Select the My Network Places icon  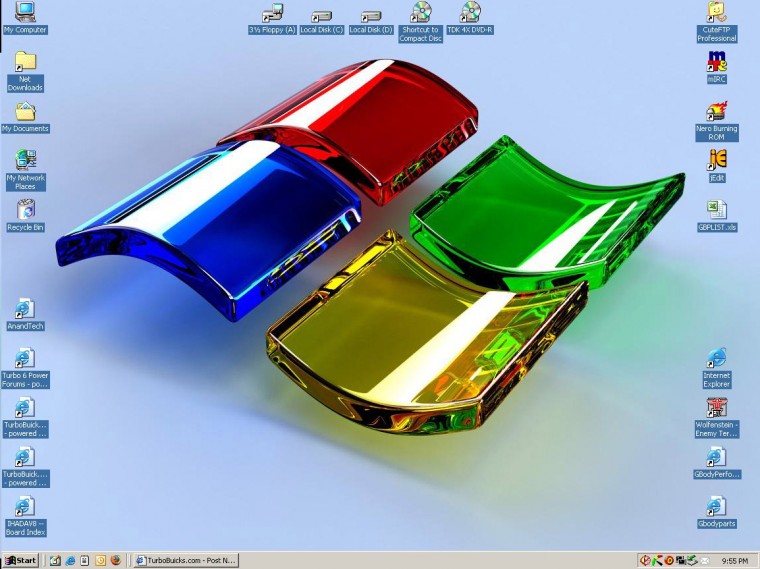click(25, 170)
